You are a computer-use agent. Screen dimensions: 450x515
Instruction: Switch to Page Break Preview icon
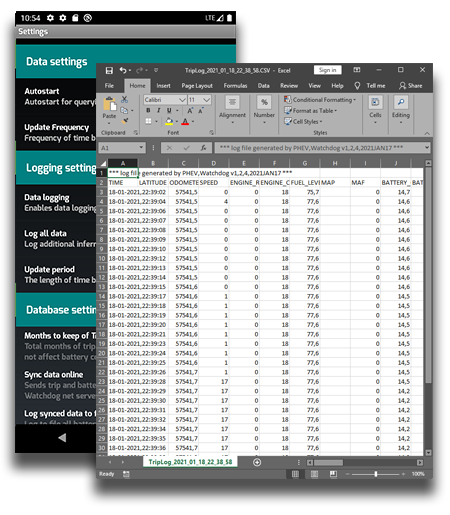(x=333, y=474)
